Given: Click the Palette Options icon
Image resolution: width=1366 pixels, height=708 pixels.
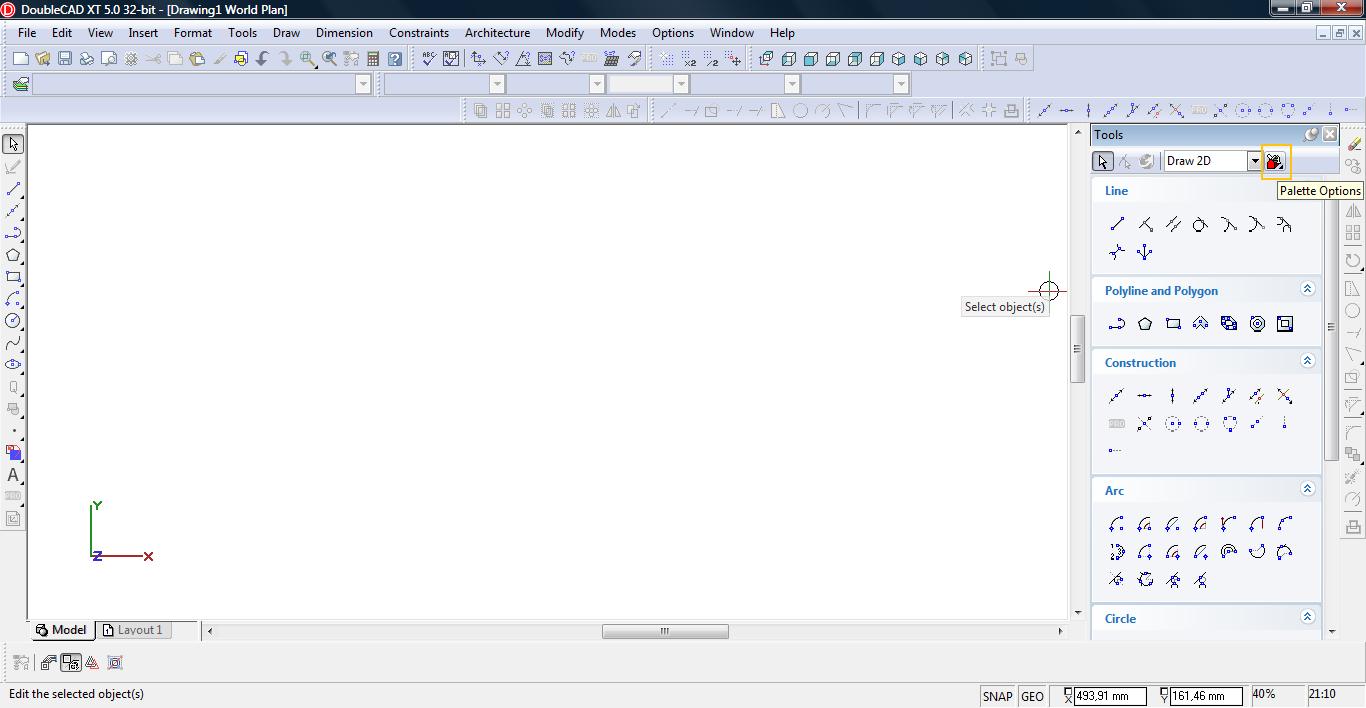Looking at the screenshot, I should point(1275,161).
